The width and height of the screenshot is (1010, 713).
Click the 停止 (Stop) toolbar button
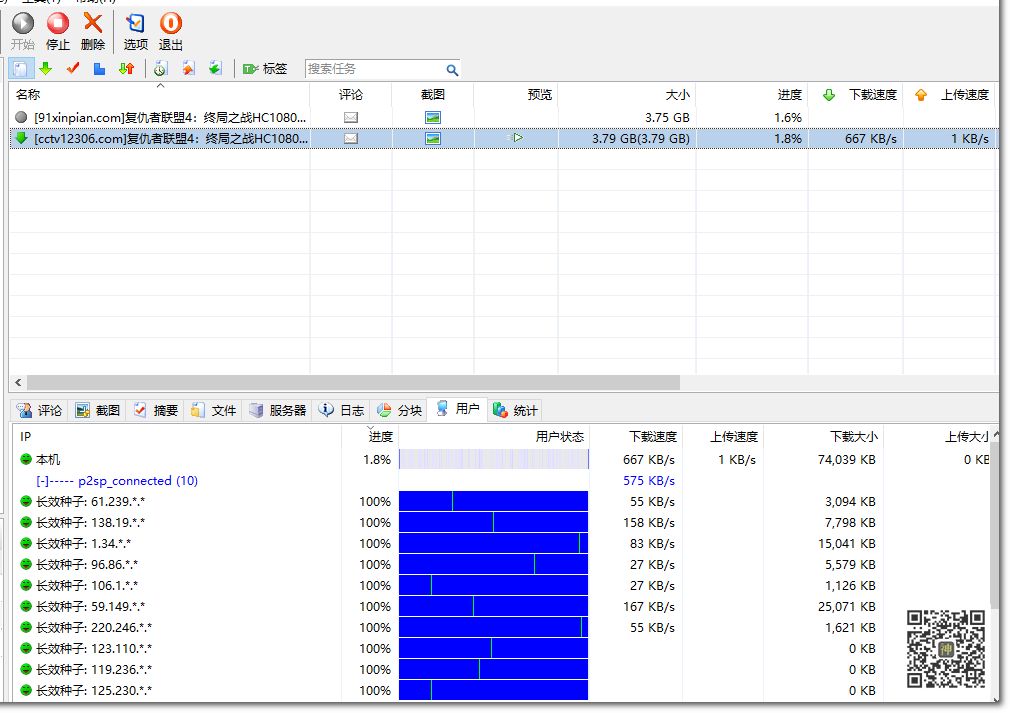click(x=57, y=32)
